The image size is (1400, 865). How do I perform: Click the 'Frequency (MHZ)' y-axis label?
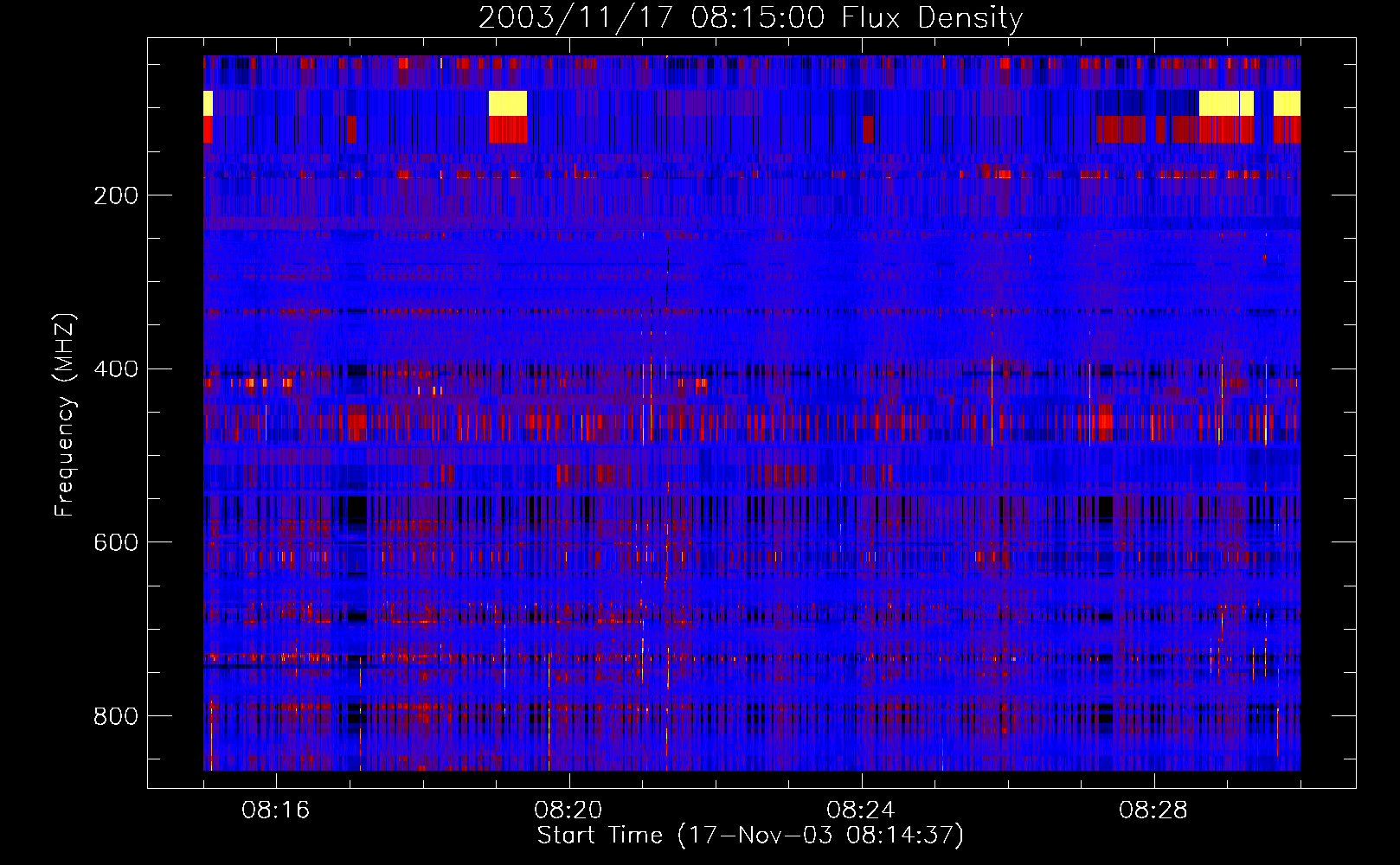tap(65, 415)
